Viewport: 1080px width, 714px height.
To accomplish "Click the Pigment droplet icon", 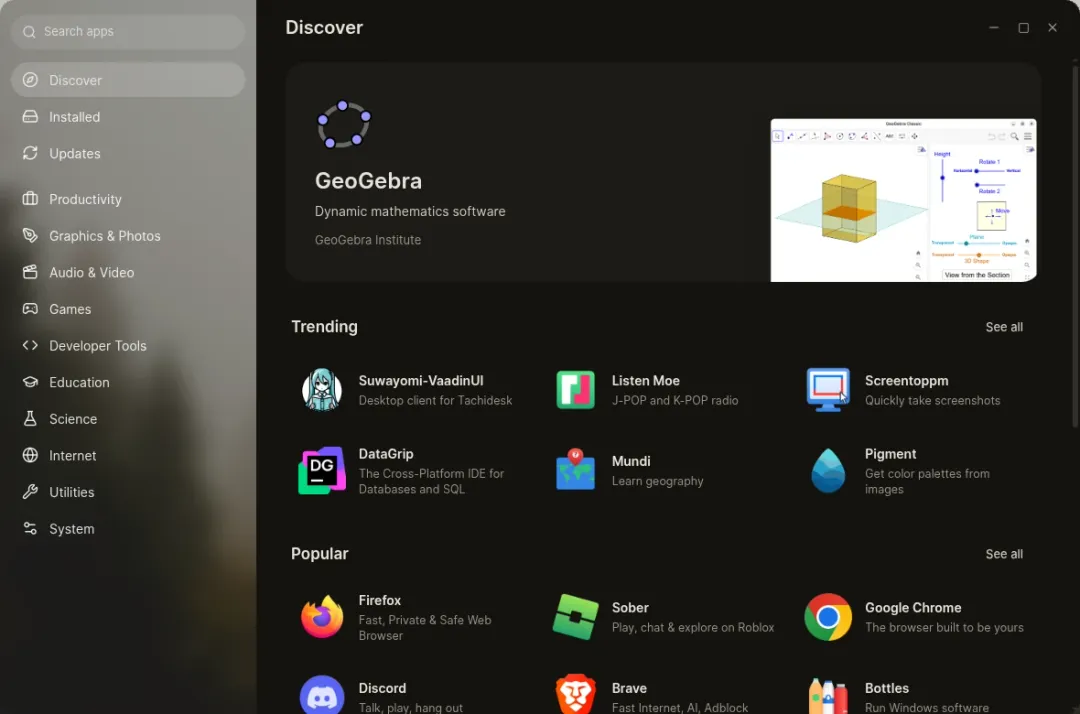I will [828, 471].
